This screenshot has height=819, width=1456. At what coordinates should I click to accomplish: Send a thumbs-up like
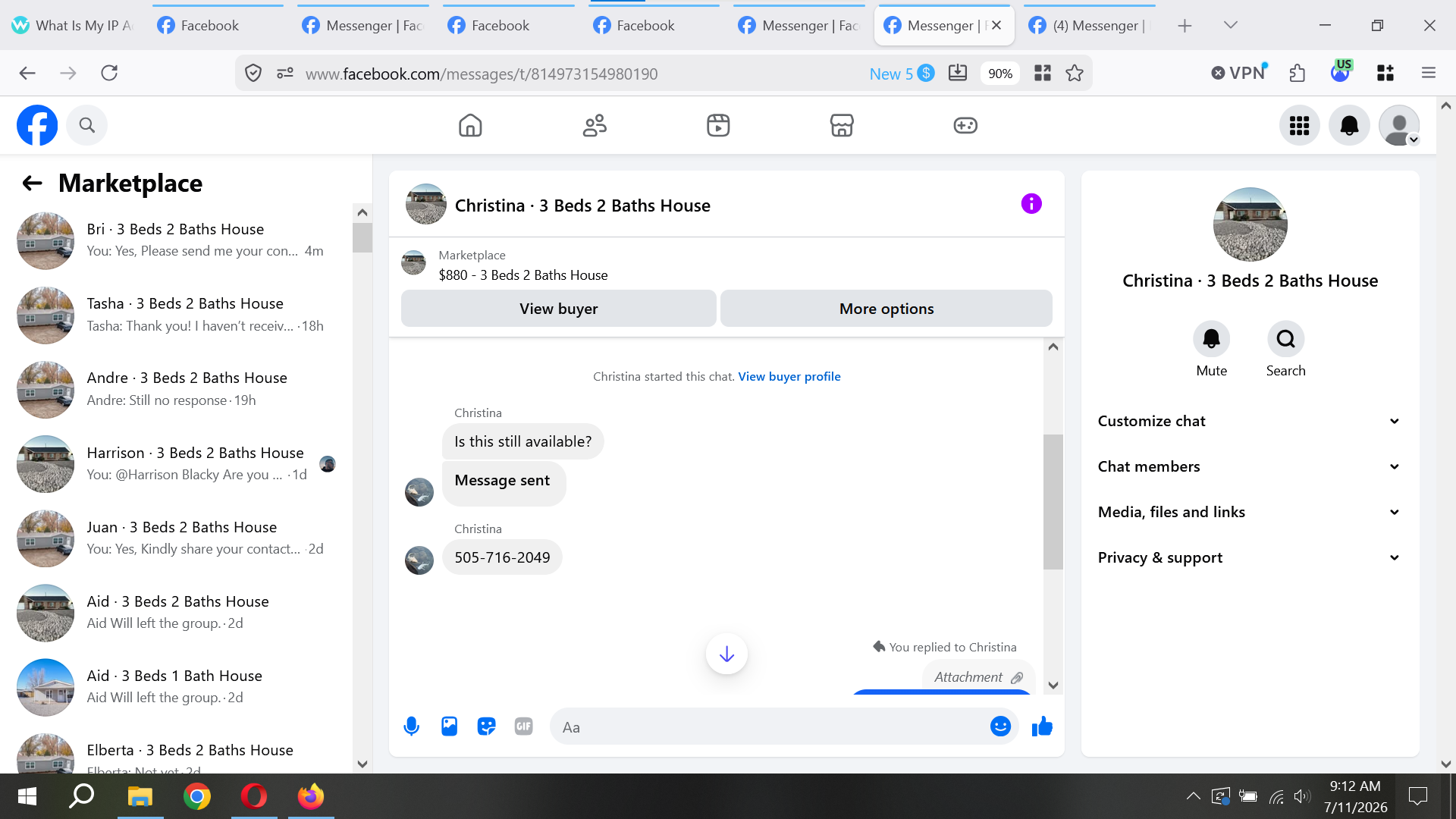[x=1042, y=726]
